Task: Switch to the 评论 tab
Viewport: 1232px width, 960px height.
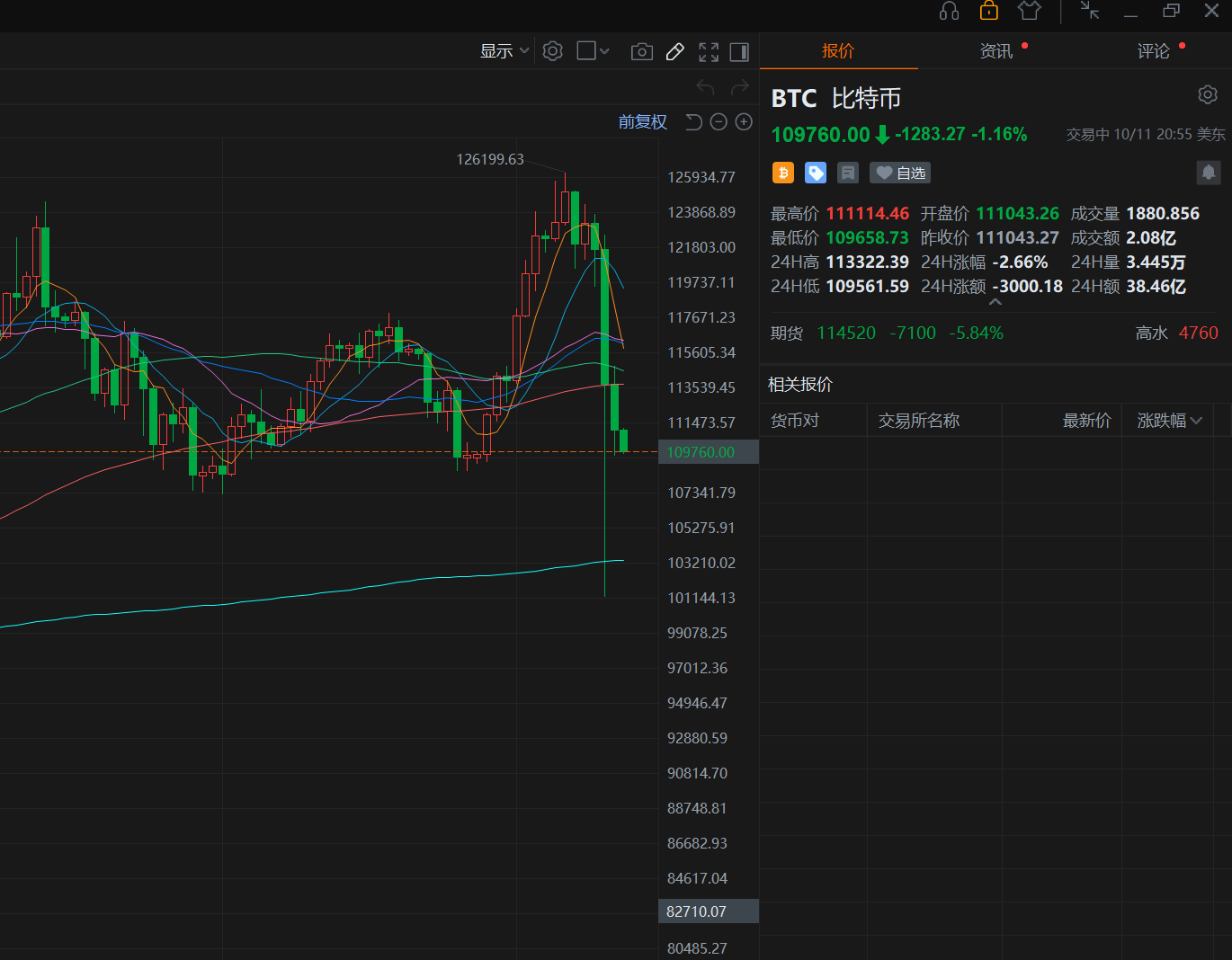Action: [x=1153, y=51]
